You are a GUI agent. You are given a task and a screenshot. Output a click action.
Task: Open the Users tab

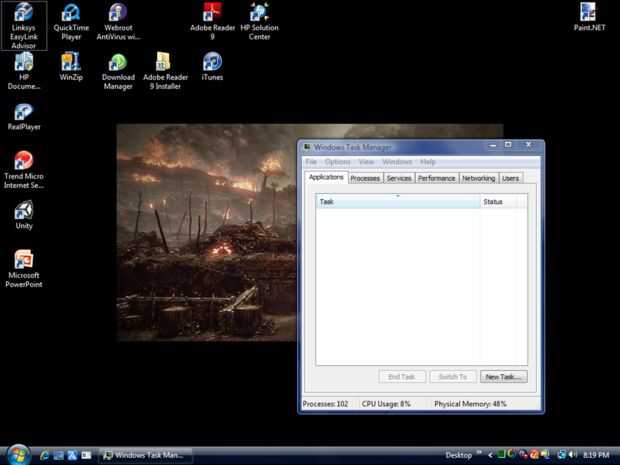tap(510, 178)
